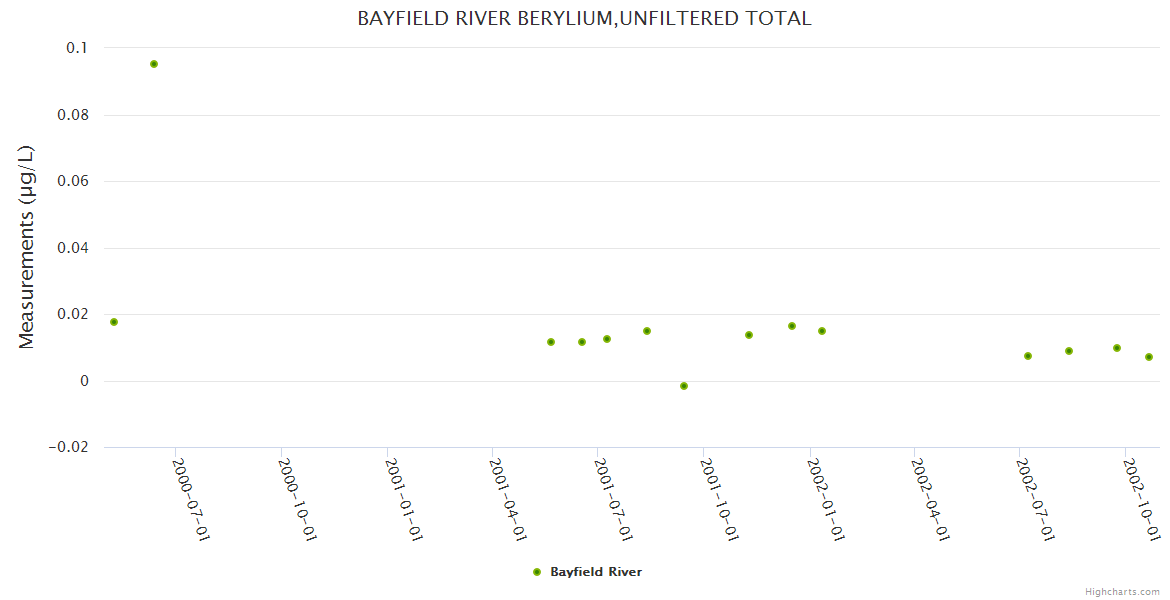Click first data point of the 2001 cluster
Screen dimensions: 1170x600
(551, 342)
